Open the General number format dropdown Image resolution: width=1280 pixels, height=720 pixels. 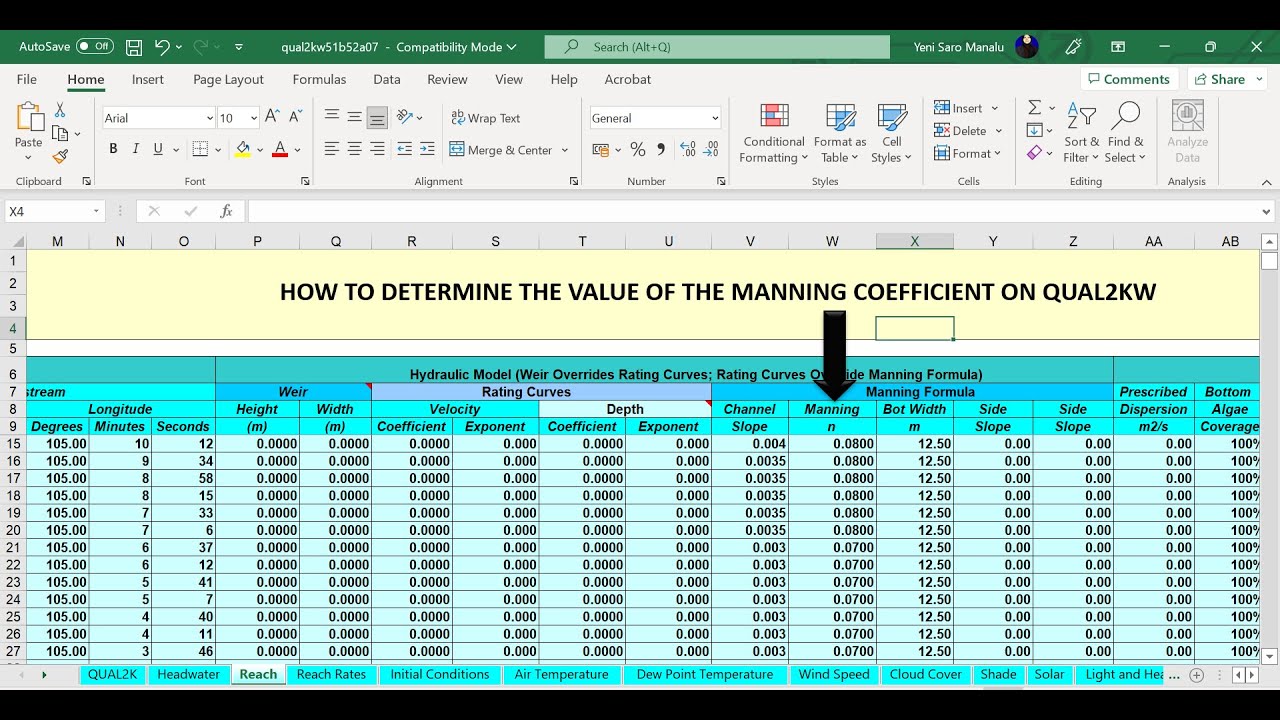click(715, 118)
